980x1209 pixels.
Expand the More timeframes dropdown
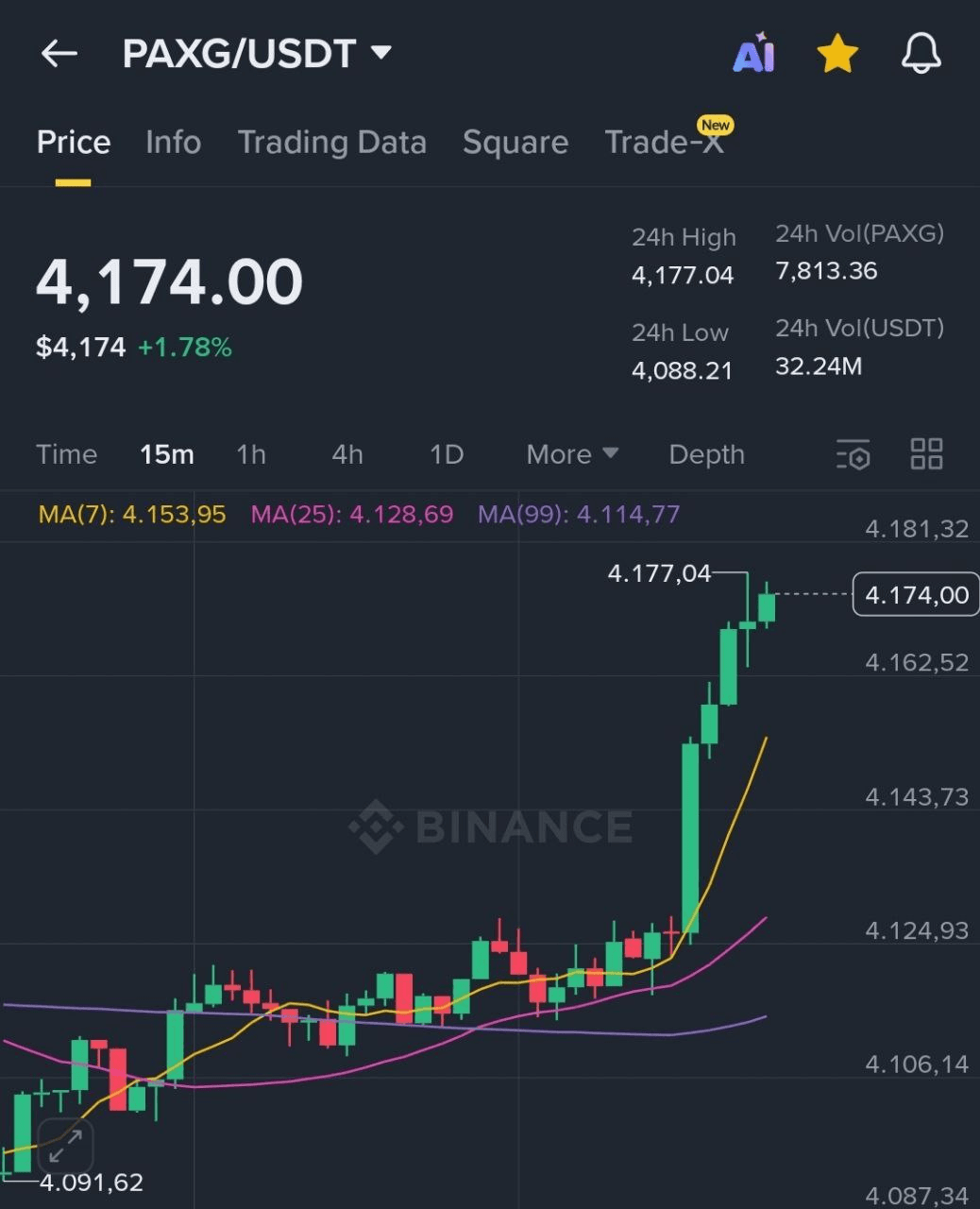pyautogui.click(x=569, y=454)
